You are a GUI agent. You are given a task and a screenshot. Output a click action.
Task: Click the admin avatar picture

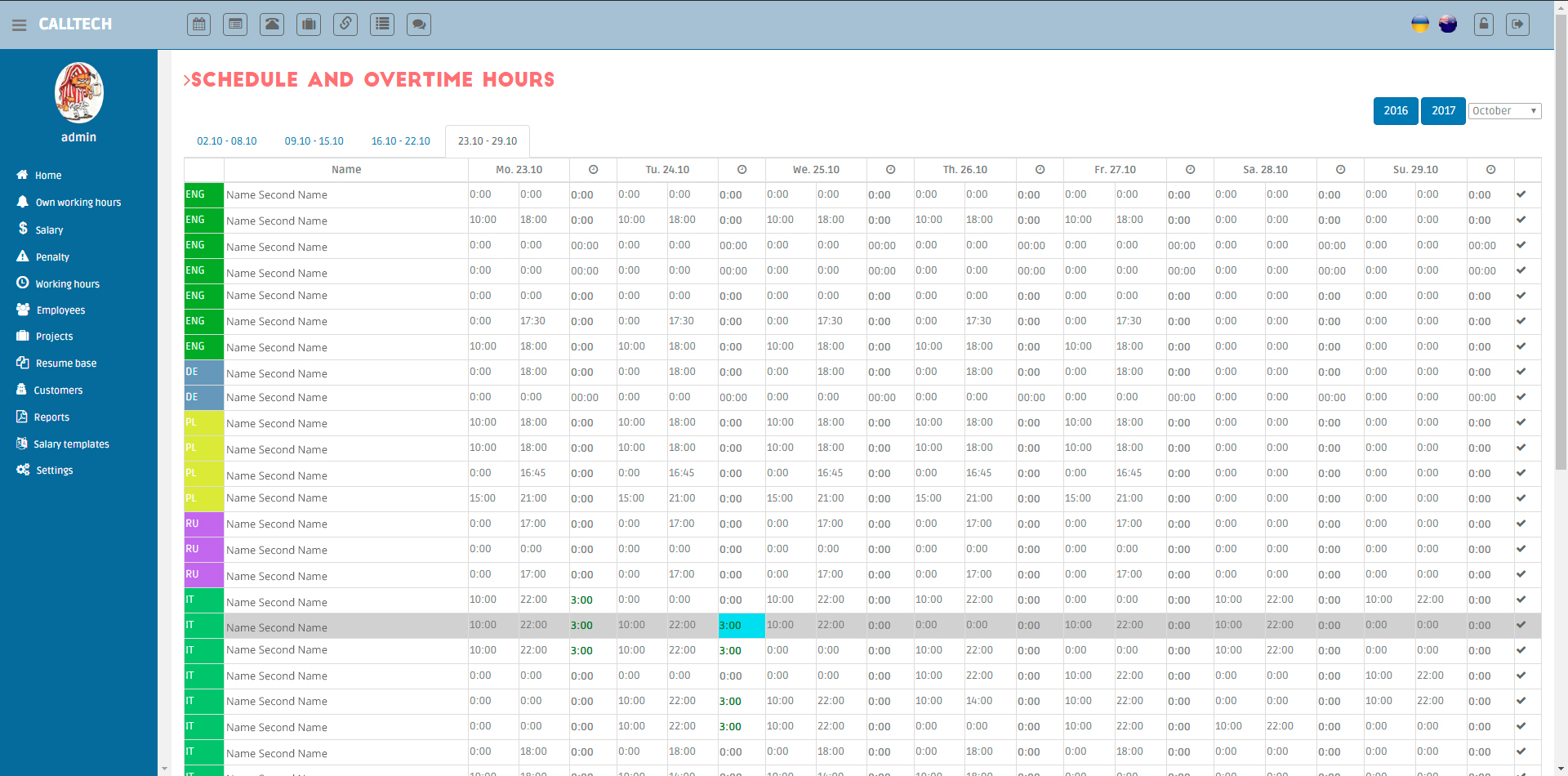79,92
